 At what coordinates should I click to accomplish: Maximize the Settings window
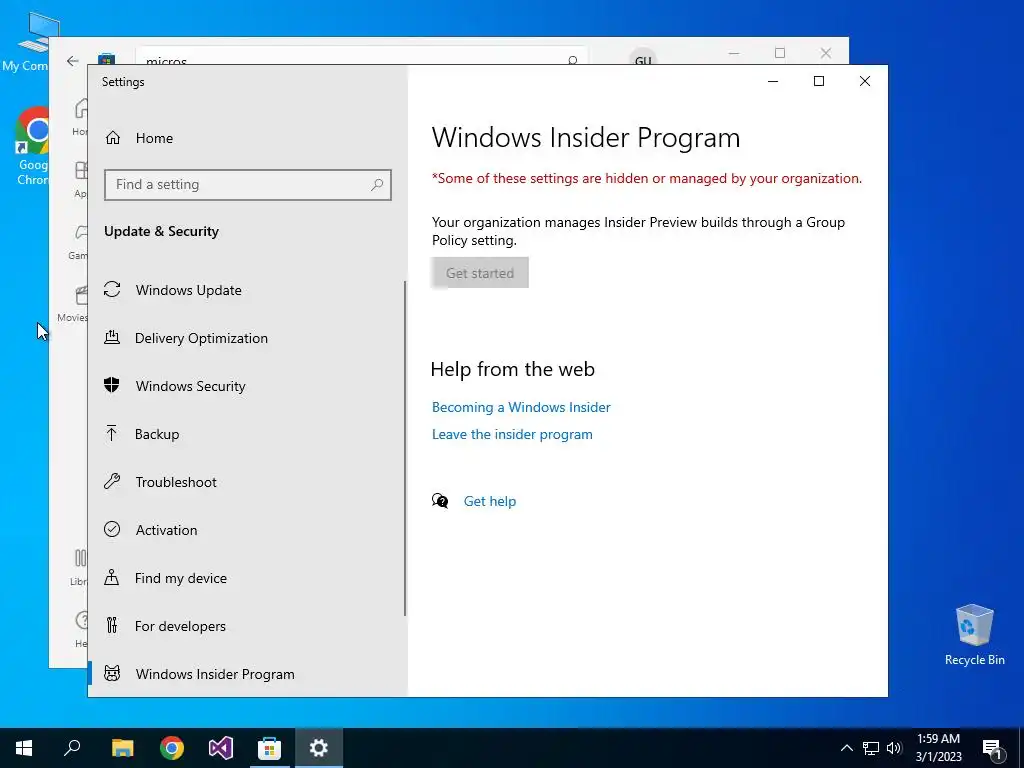[x=819, y=81]
